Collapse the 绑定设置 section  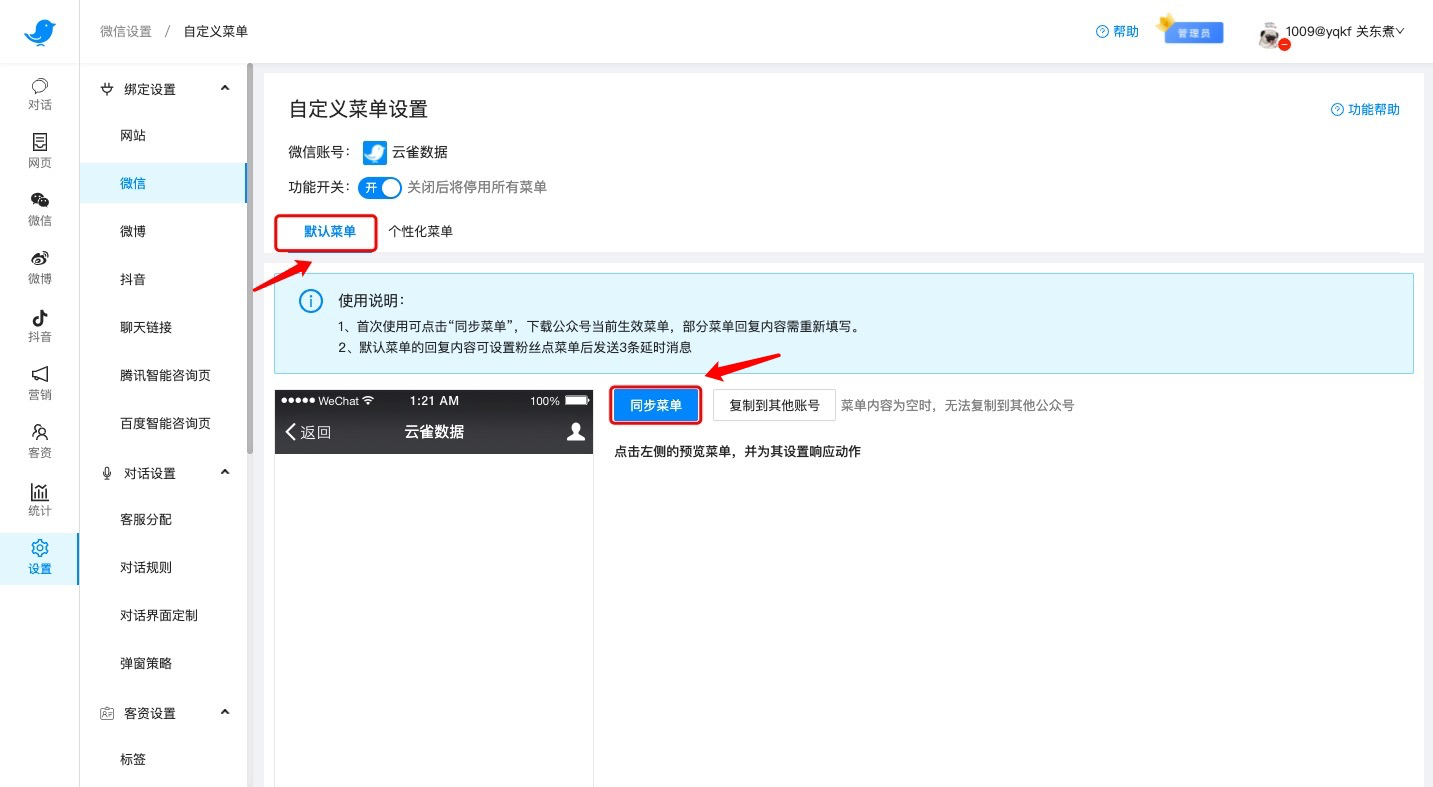[x=225, y=88]
